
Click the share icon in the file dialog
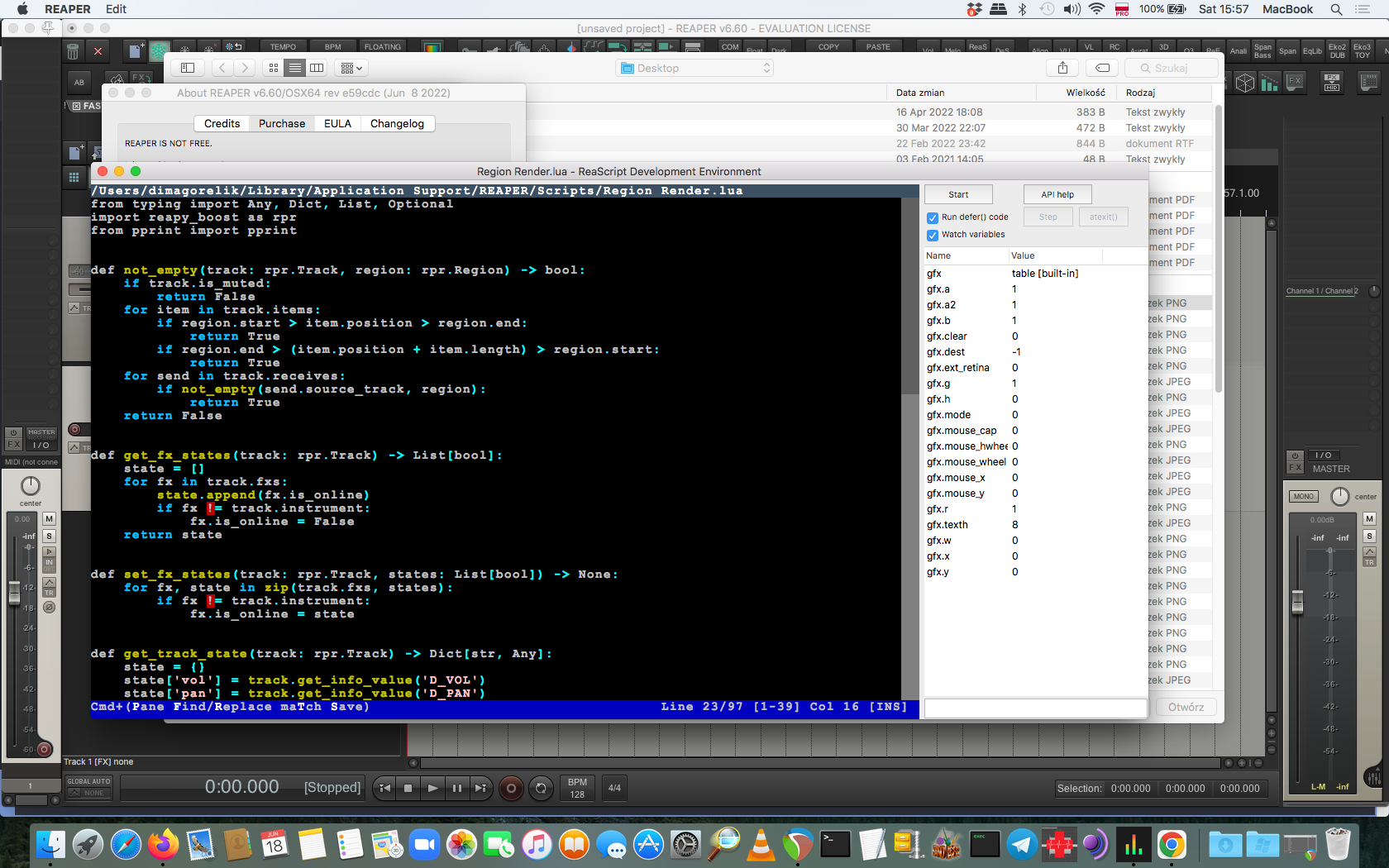[x=1062, y=68]
